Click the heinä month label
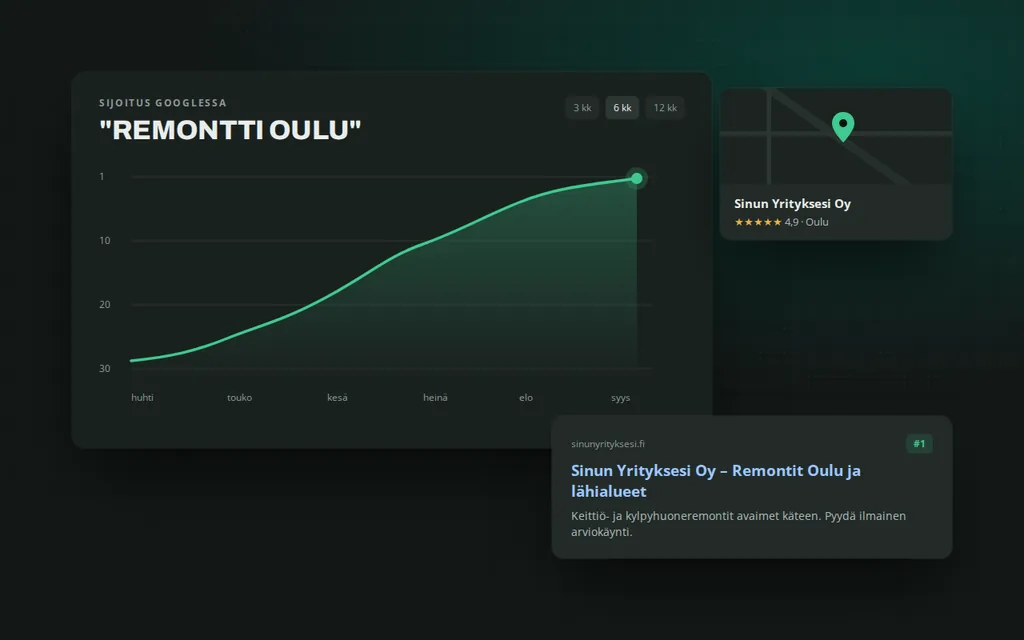 [435, 398]
